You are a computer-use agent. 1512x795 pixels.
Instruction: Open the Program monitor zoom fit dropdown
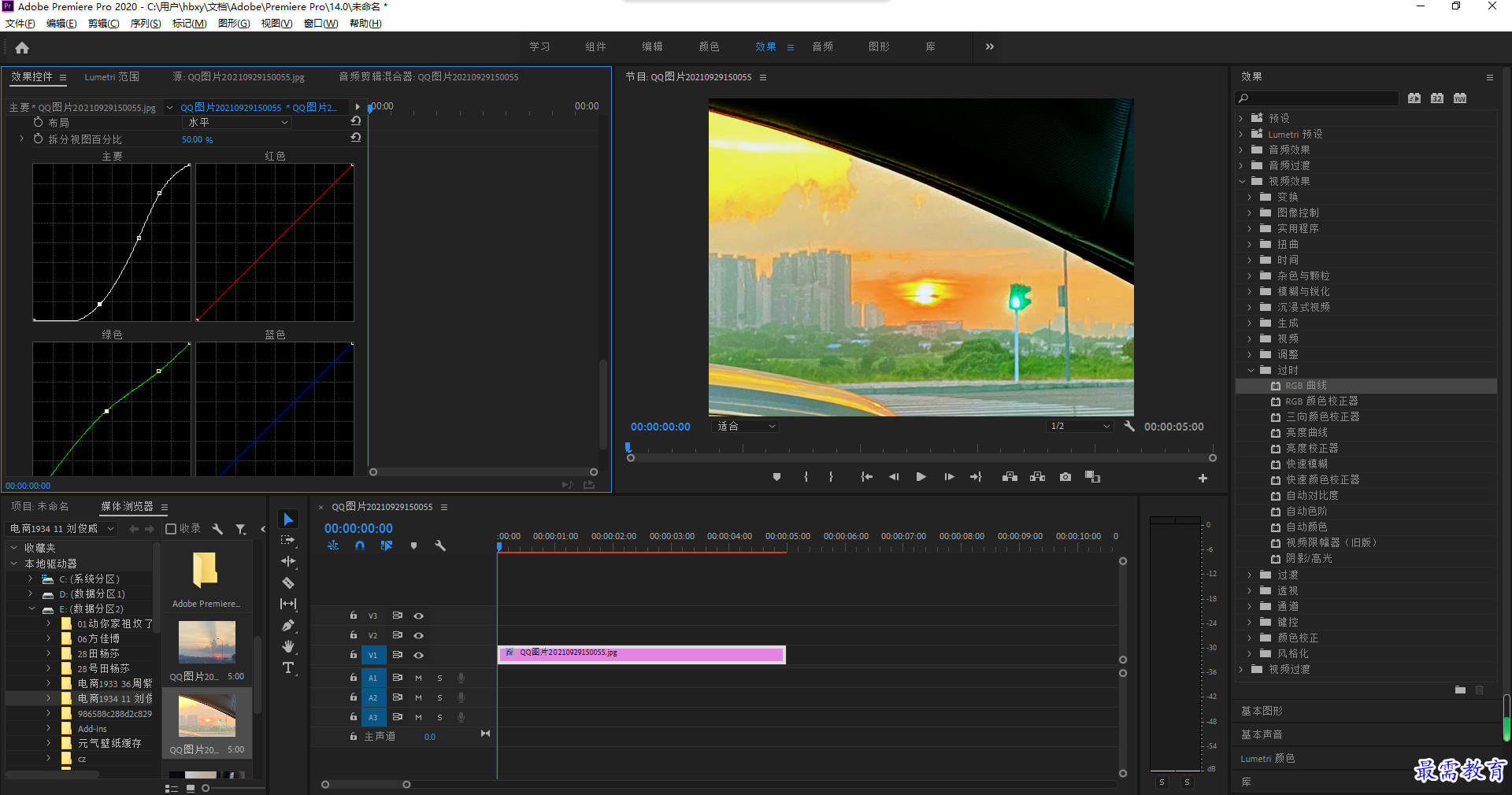pos(745,426)
